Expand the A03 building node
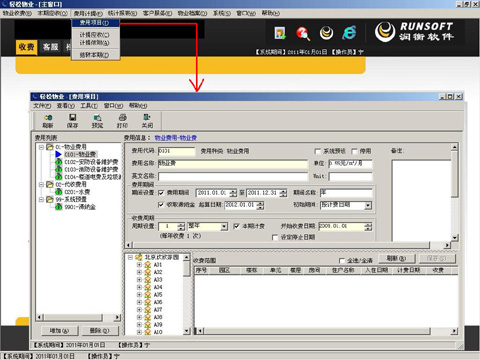The image size is (480, 360). click(x=139, y=280)
